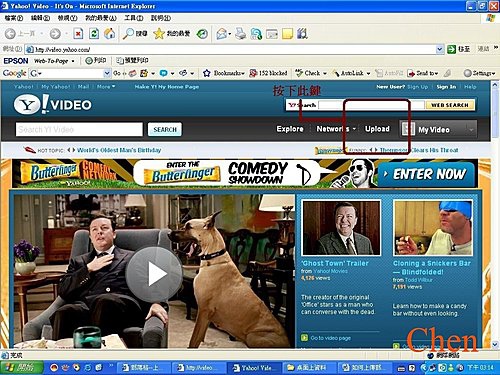Open the Help menu
The image size is (500, 375).
tap(161, 18)
